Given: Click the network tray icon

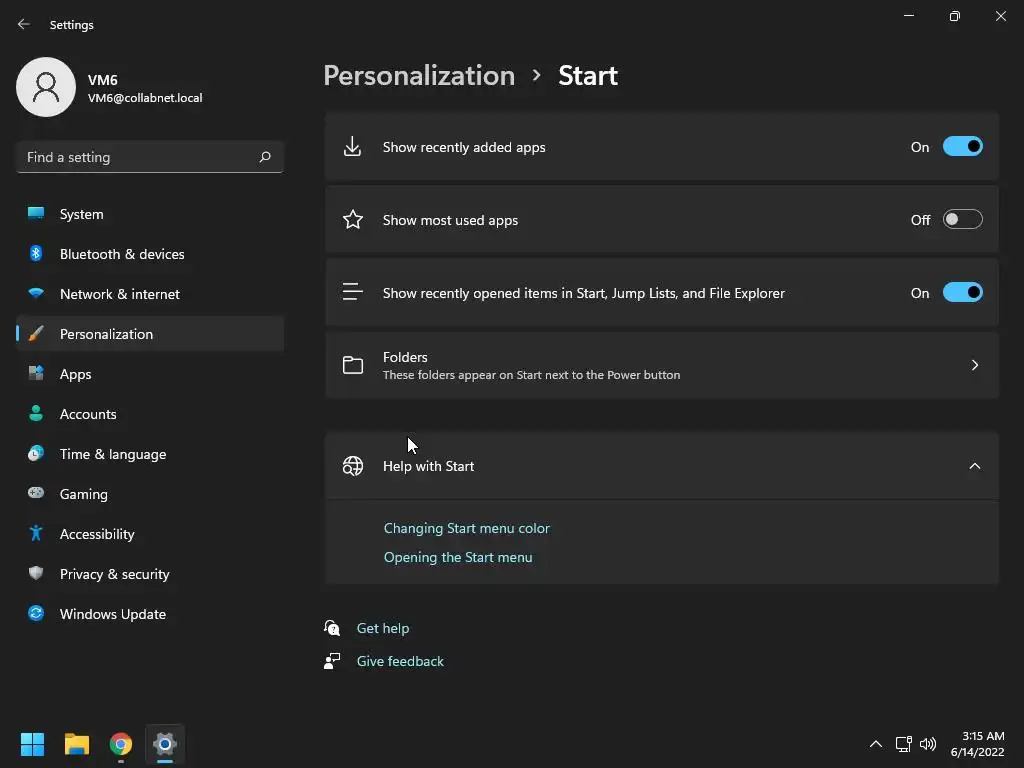Looking at the screenshot, I should coord(903,744).
